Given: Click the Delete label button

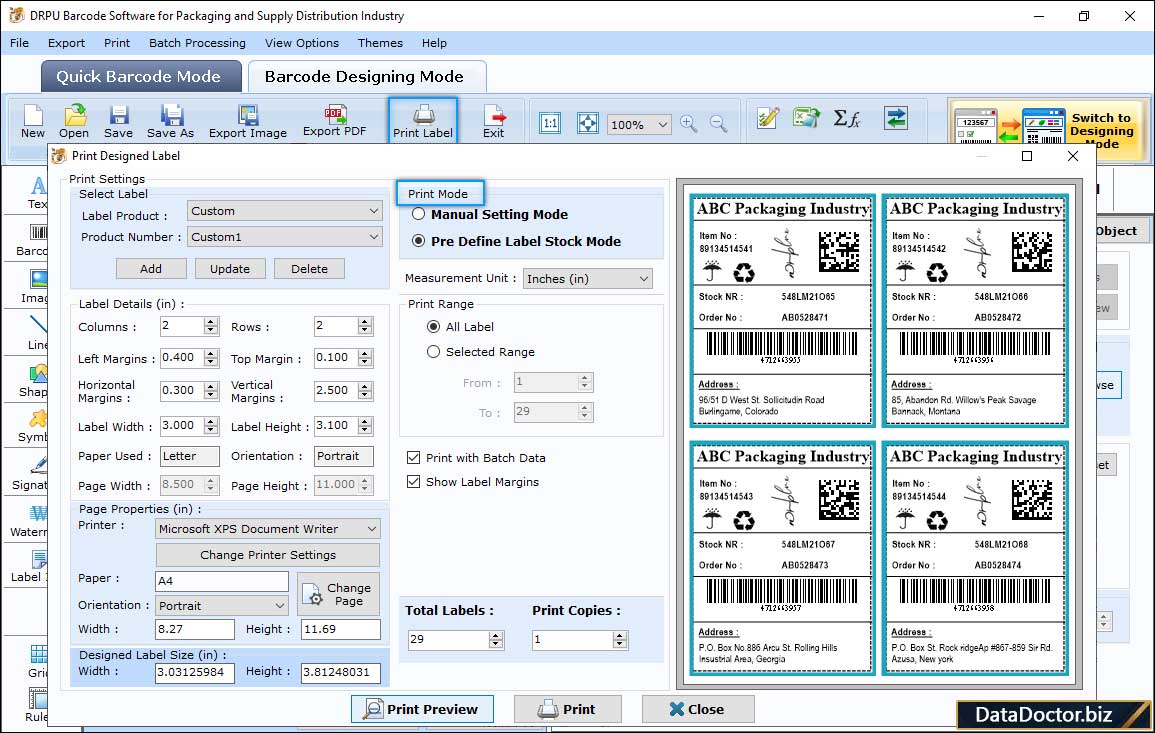Looking at the screenshot, I should coord(309,269).
